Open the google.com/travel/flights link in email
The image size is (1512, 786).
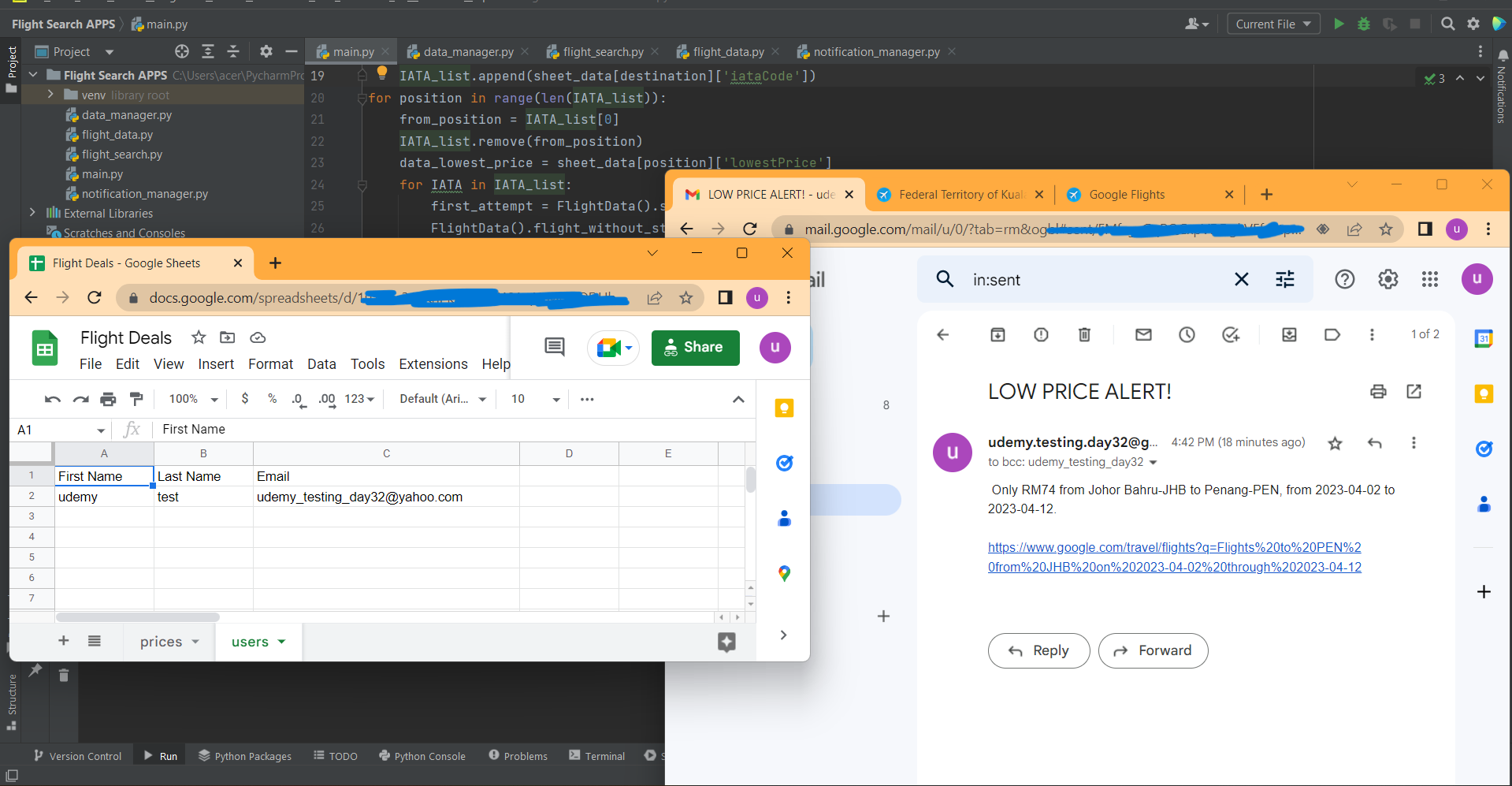click(x=1175, y=557)
